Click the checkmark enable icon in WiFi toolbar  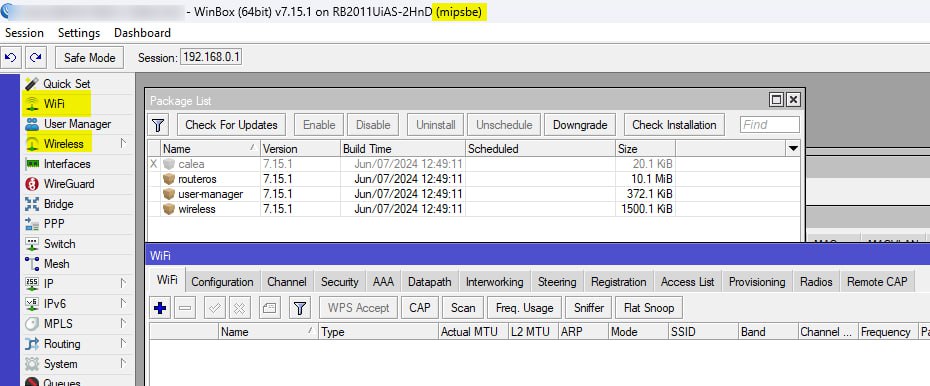pyautogui.click(x=215, y=308)
